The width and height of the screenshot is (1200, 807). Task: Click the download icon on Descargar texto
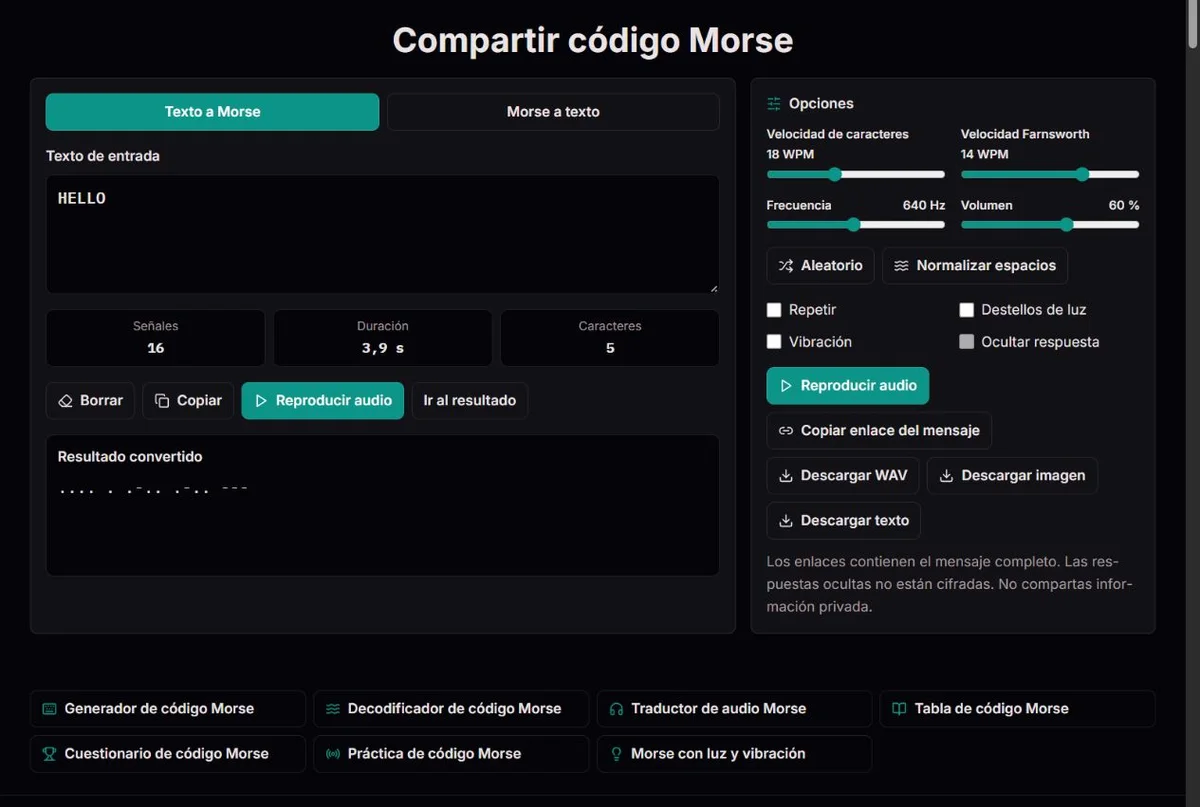pos(786,521)
